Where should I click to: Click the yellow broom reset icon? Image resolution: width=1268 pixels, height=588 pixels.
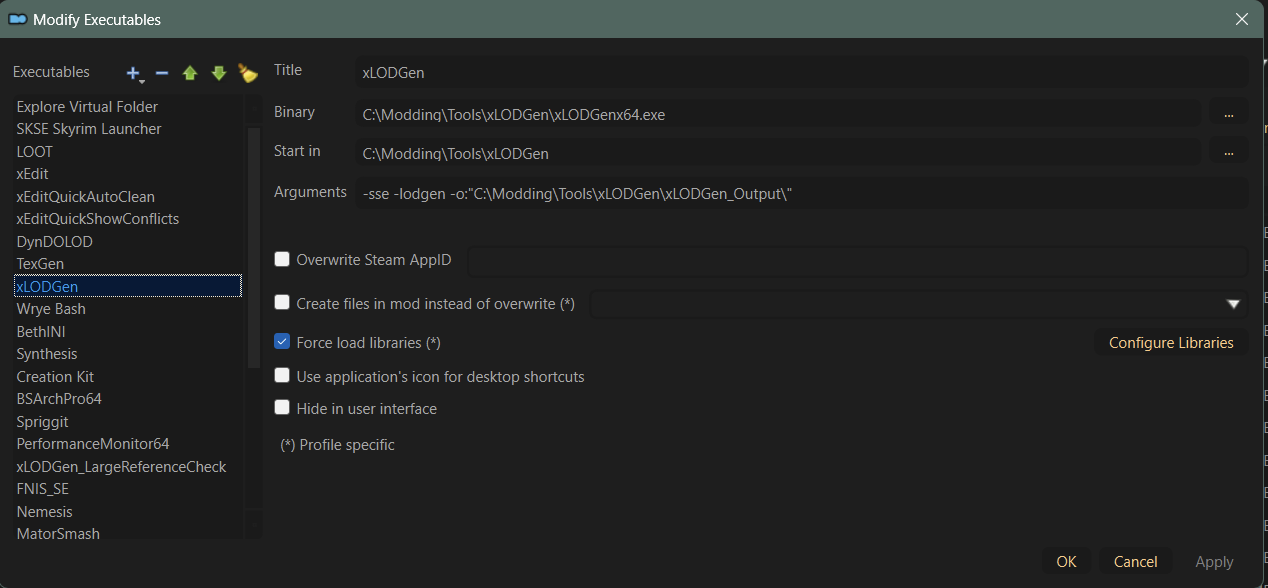point(247,73)
